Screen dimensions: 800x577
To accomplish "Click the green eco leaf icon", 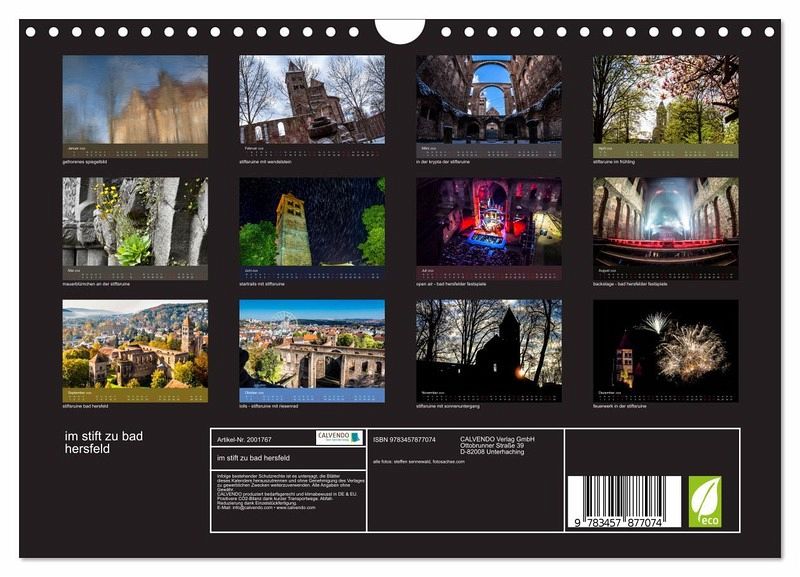I will (705, 501).
